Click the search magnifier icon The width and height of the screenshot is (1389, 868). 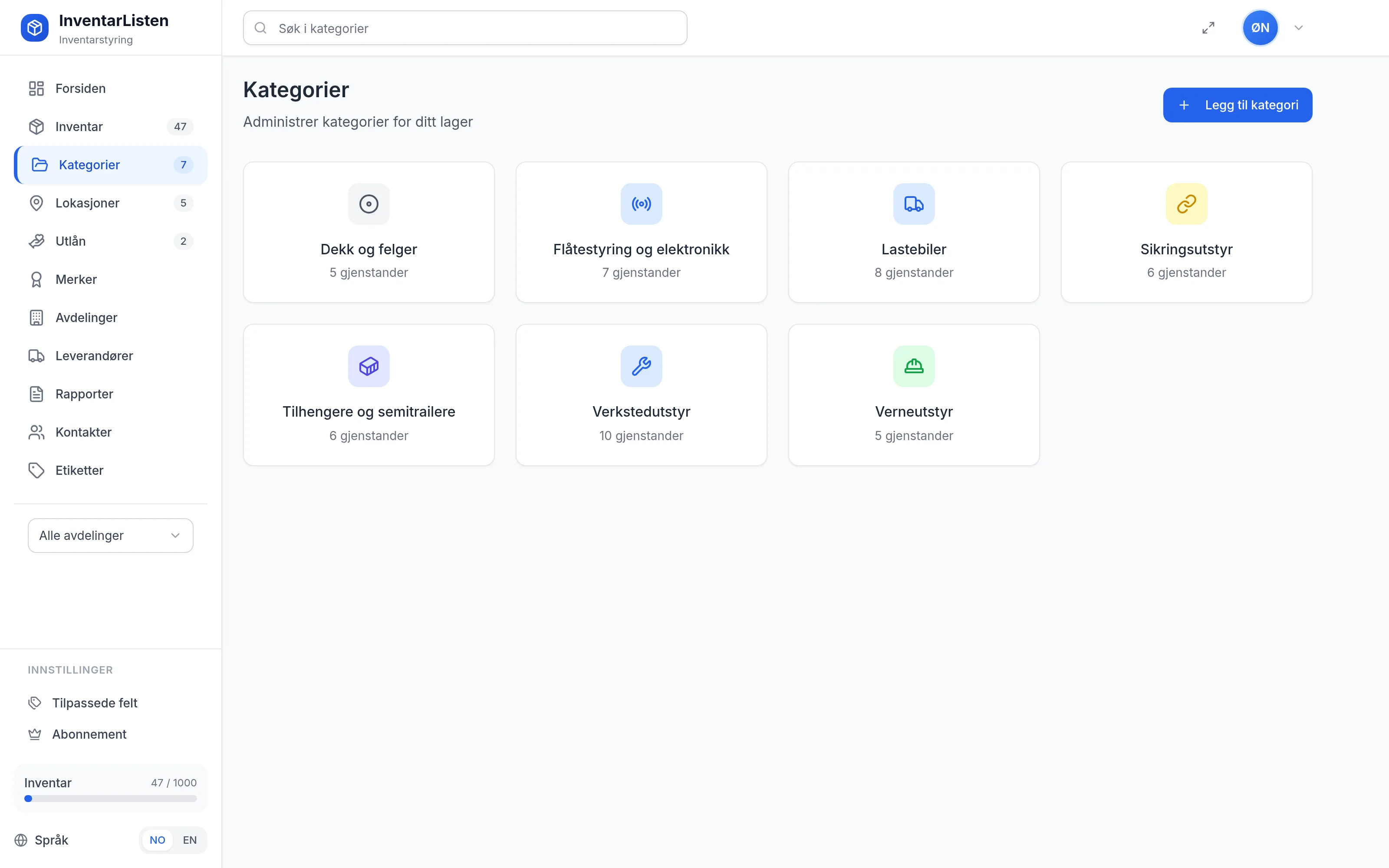pos(260,28)
